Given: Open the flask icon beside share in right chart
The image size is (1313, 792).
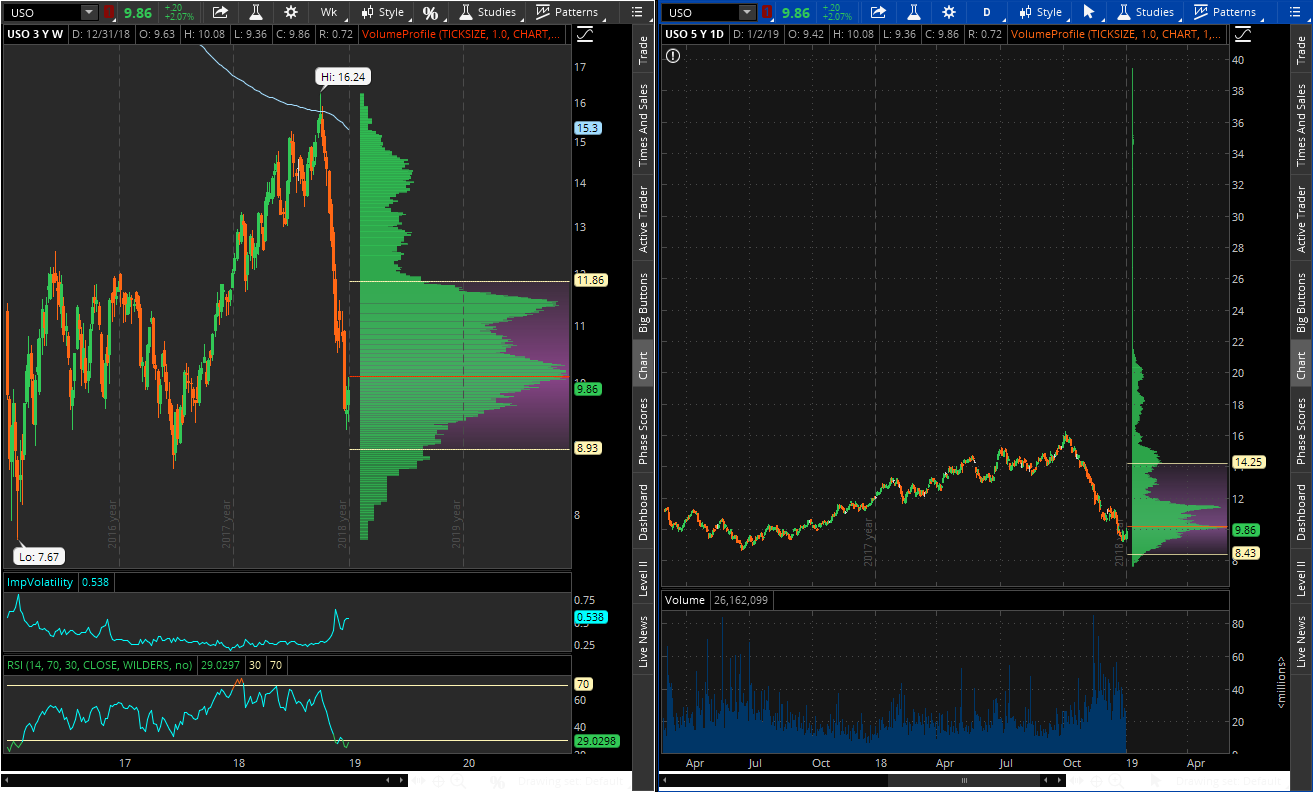Looking at the screenshot, I should click(913, 12).
